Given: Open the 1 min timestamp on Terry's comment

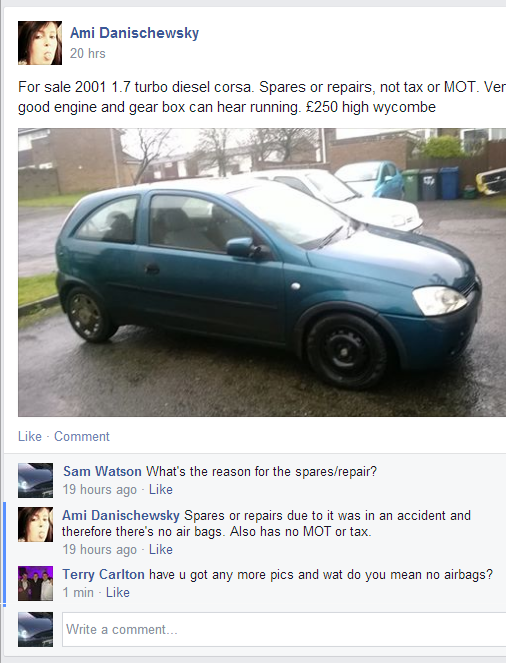Looking at the screenshot, I should coord(78,592).
